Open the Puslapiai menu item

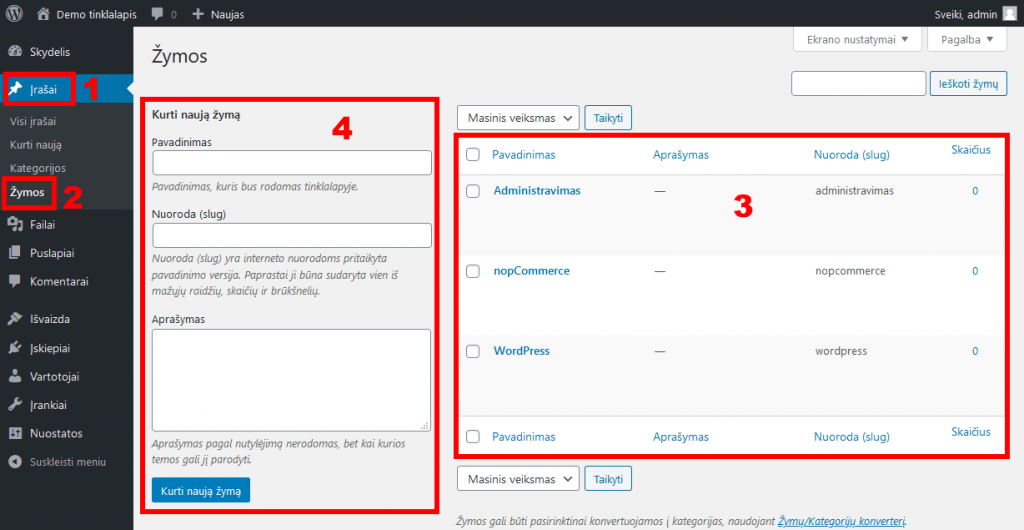[x=52, y=253]
